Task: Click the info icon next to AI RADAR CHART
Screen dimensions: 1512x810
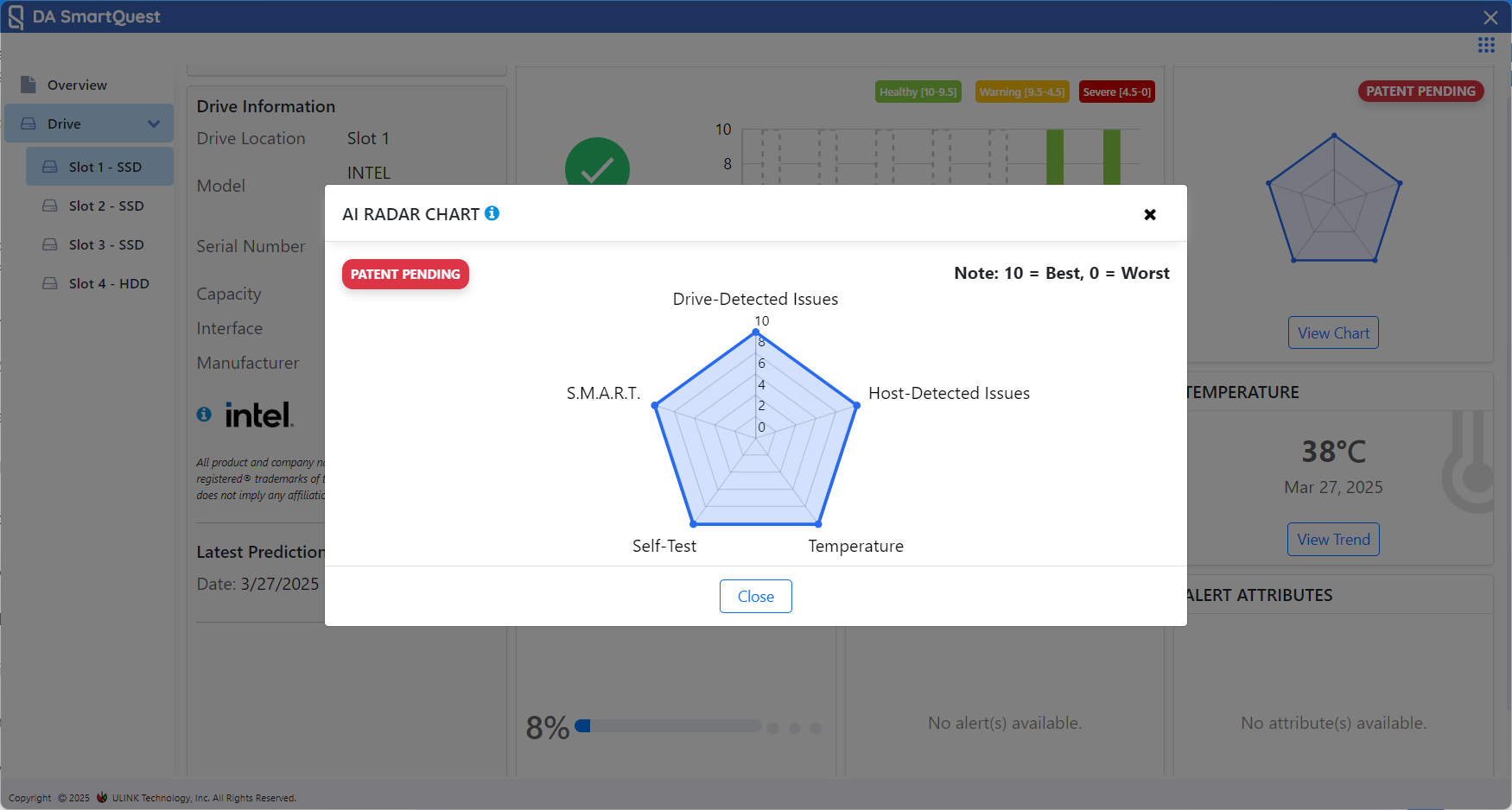Action: pos(492,213)
